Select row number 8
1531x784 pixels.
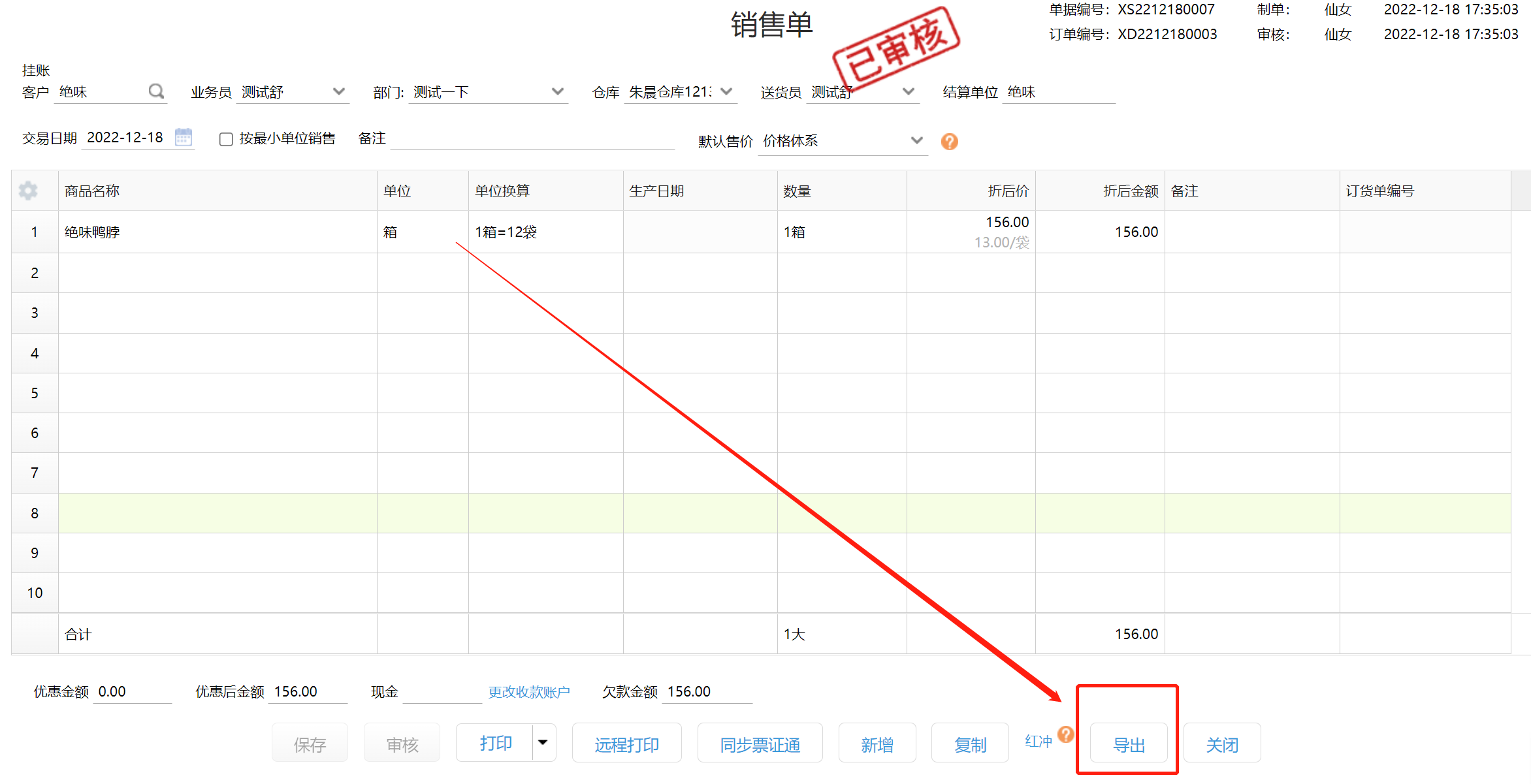pos(35,513)
